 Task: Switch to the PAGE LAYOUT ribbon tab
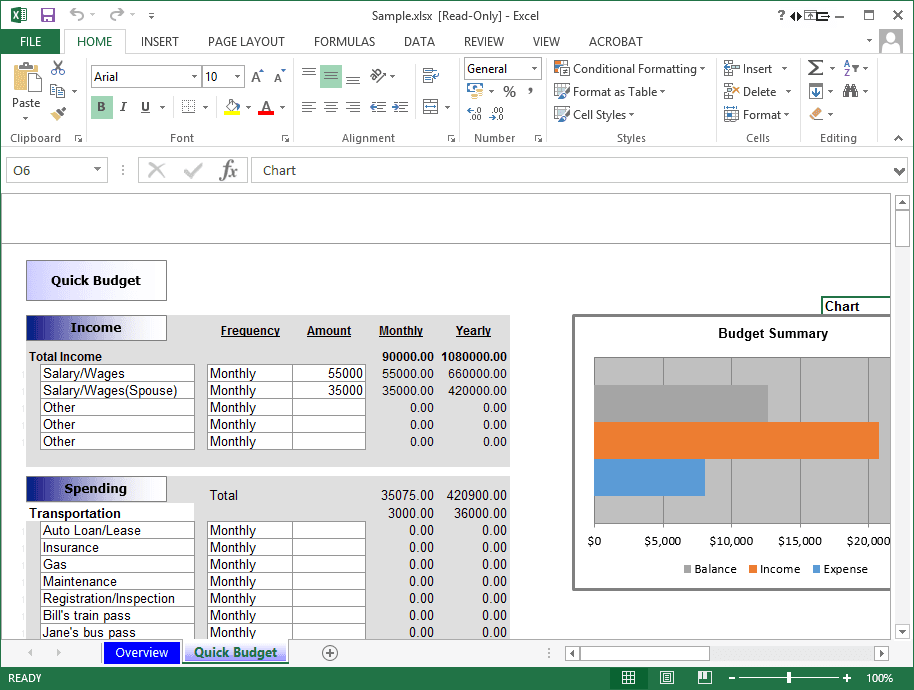(246, 41)
